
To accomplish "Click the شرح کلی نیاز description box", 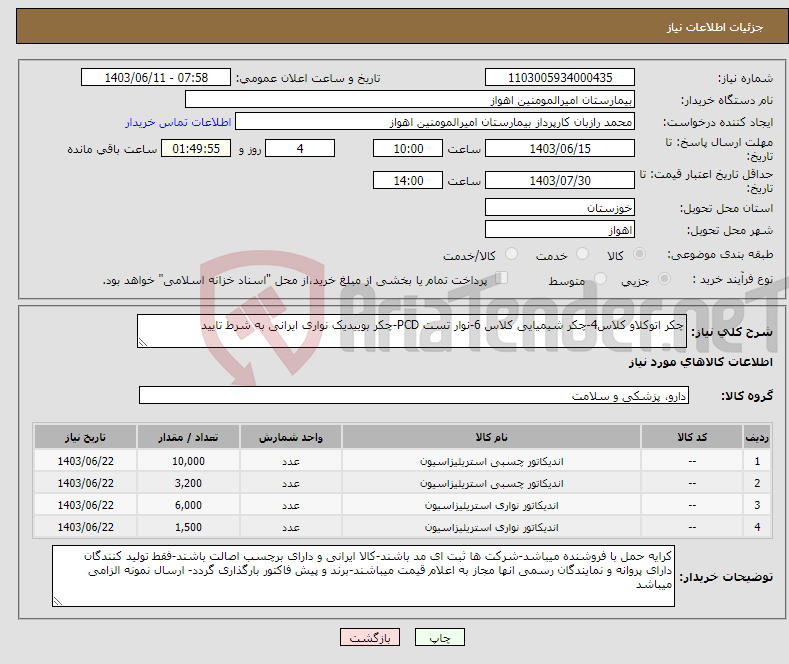I will [x=412, y=331].
